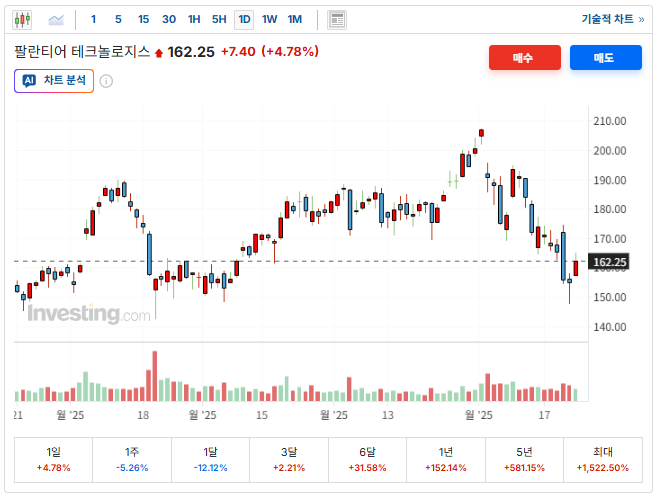Screen dimensions: 654x493
Task: Select the 1일 period cell
Action: tap(53, 460)
